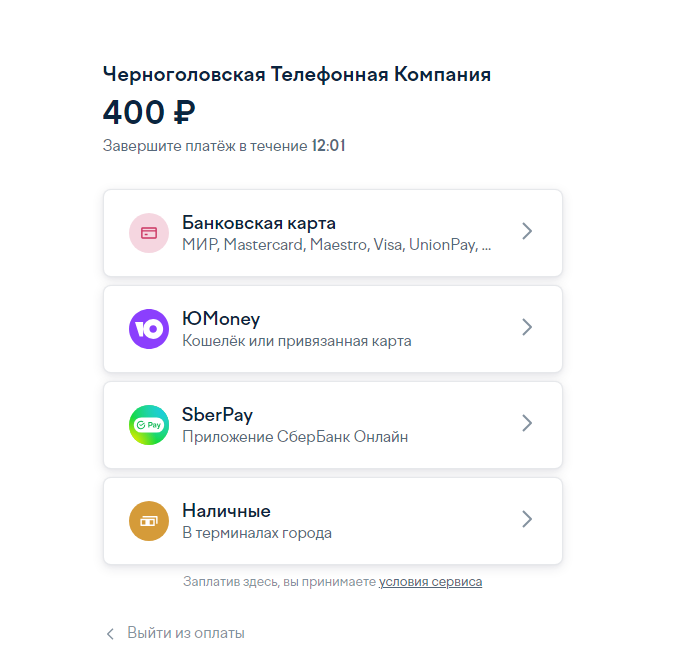This screenshot has width=680, height=664.
Task: Pick SberPay payment method title
Action: coord(217,415)
